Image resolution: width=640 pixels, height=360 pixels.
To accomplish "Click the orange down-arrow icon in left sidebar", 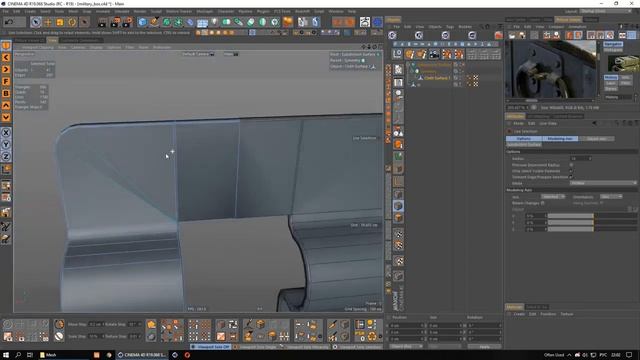I will coord(6,118).
